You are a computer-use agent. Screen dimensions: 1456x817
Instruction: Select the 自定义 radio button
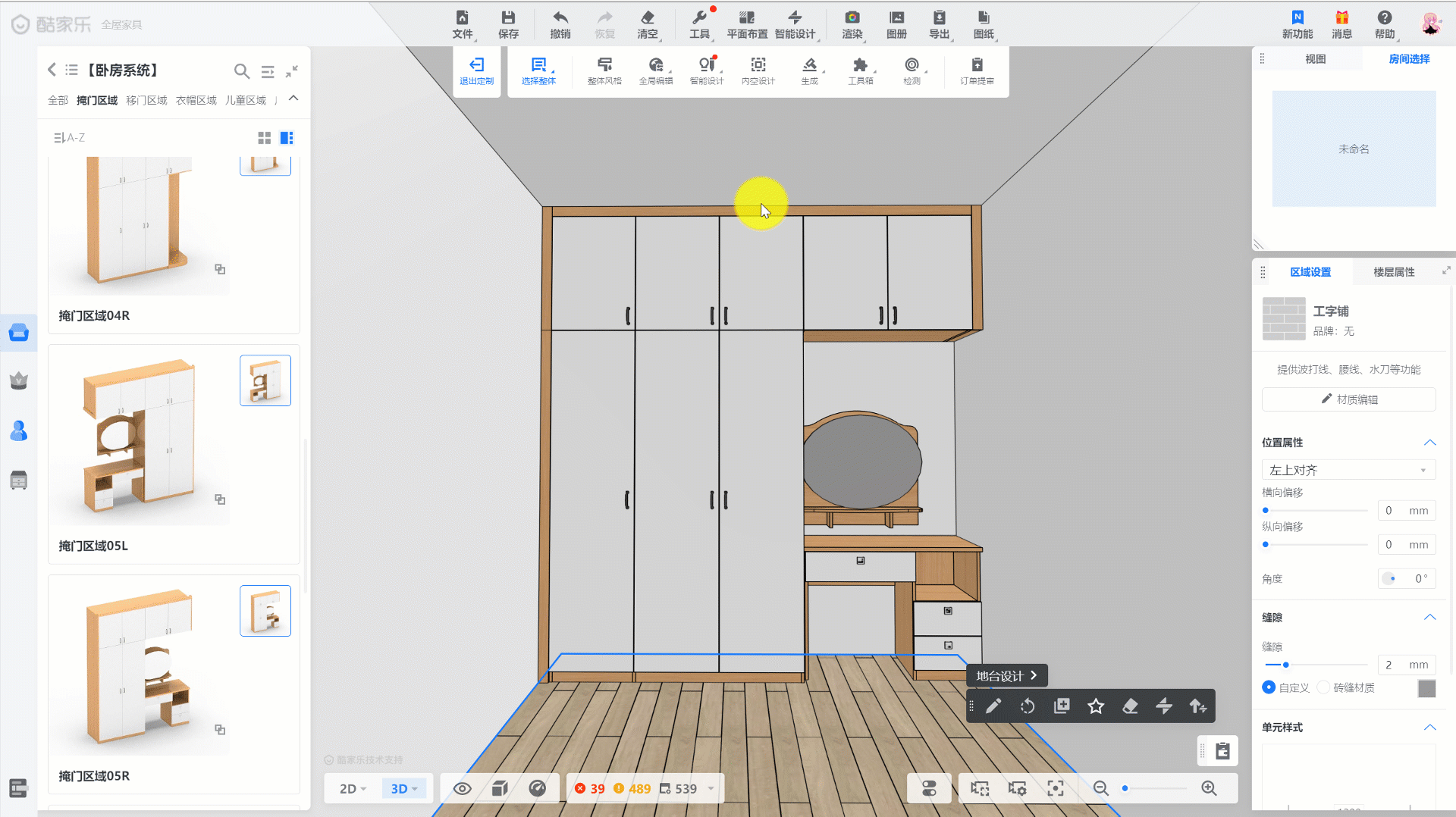pyautogui.click(x=1269, y=687)
